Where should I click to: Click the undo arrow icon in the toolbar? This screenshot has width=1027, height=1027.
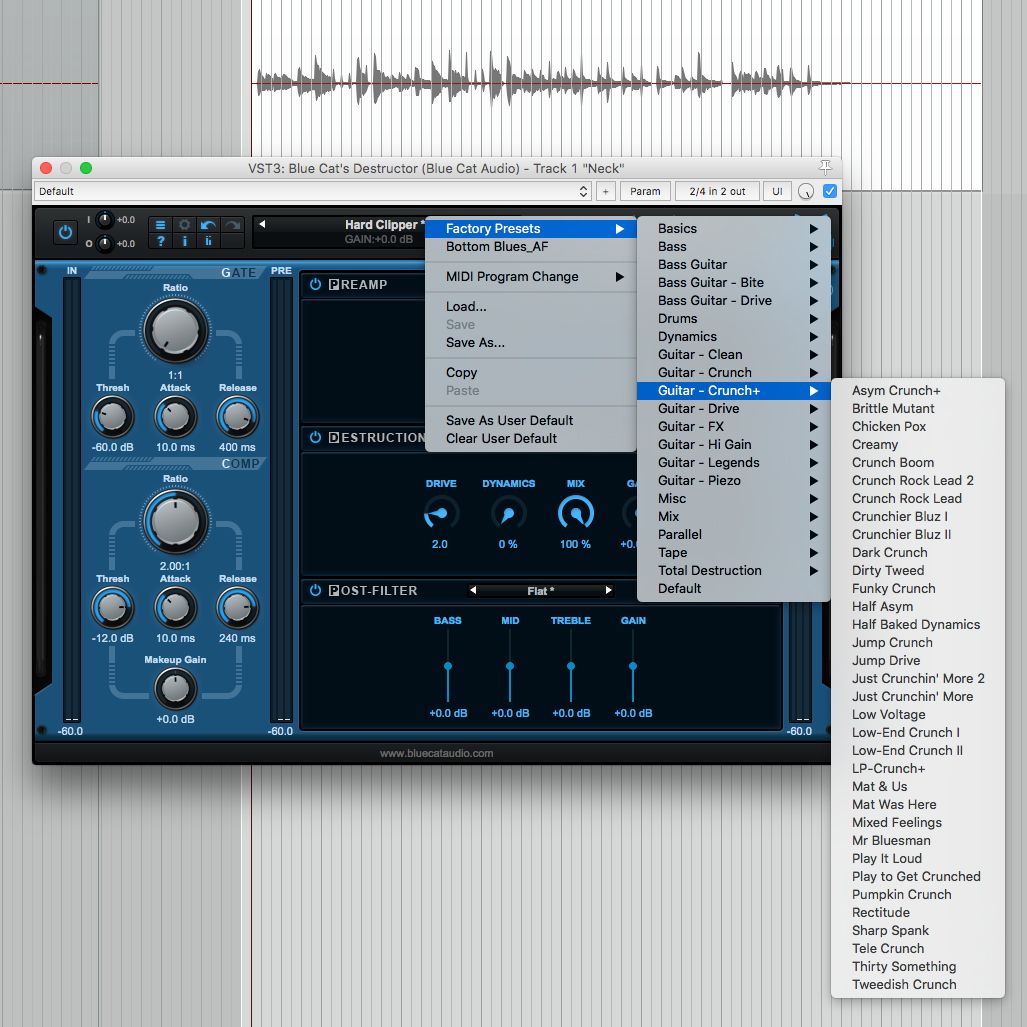[x=208, y=223]
